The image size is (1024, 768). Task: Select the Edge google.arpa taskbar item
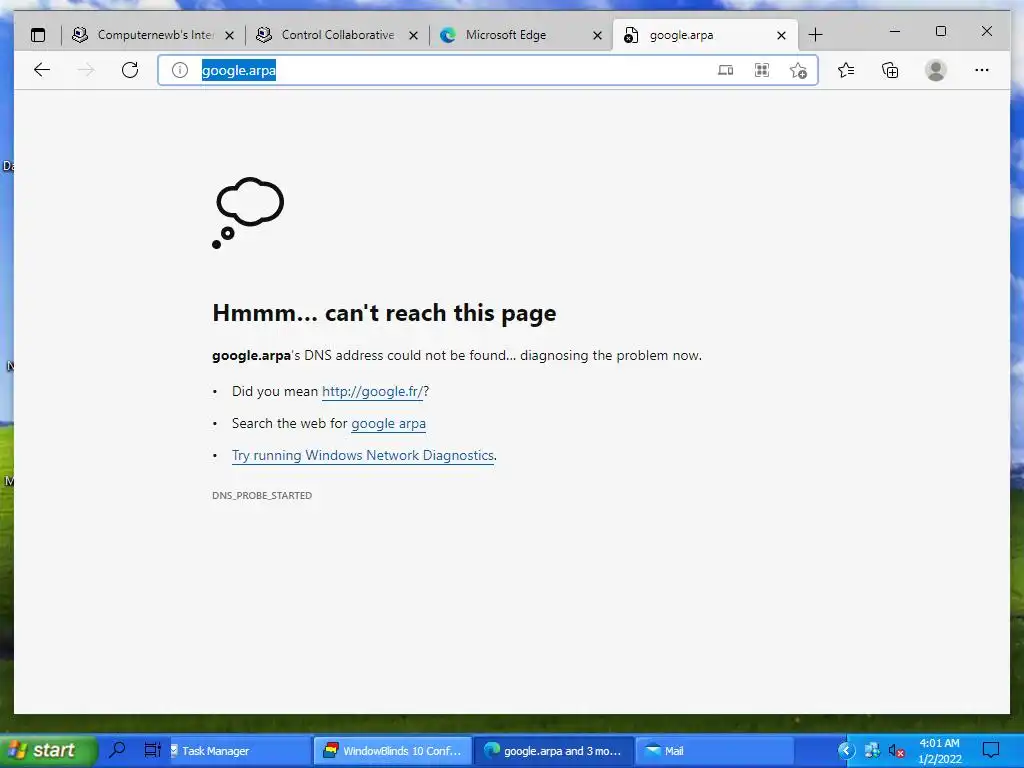tap(553, 750)
